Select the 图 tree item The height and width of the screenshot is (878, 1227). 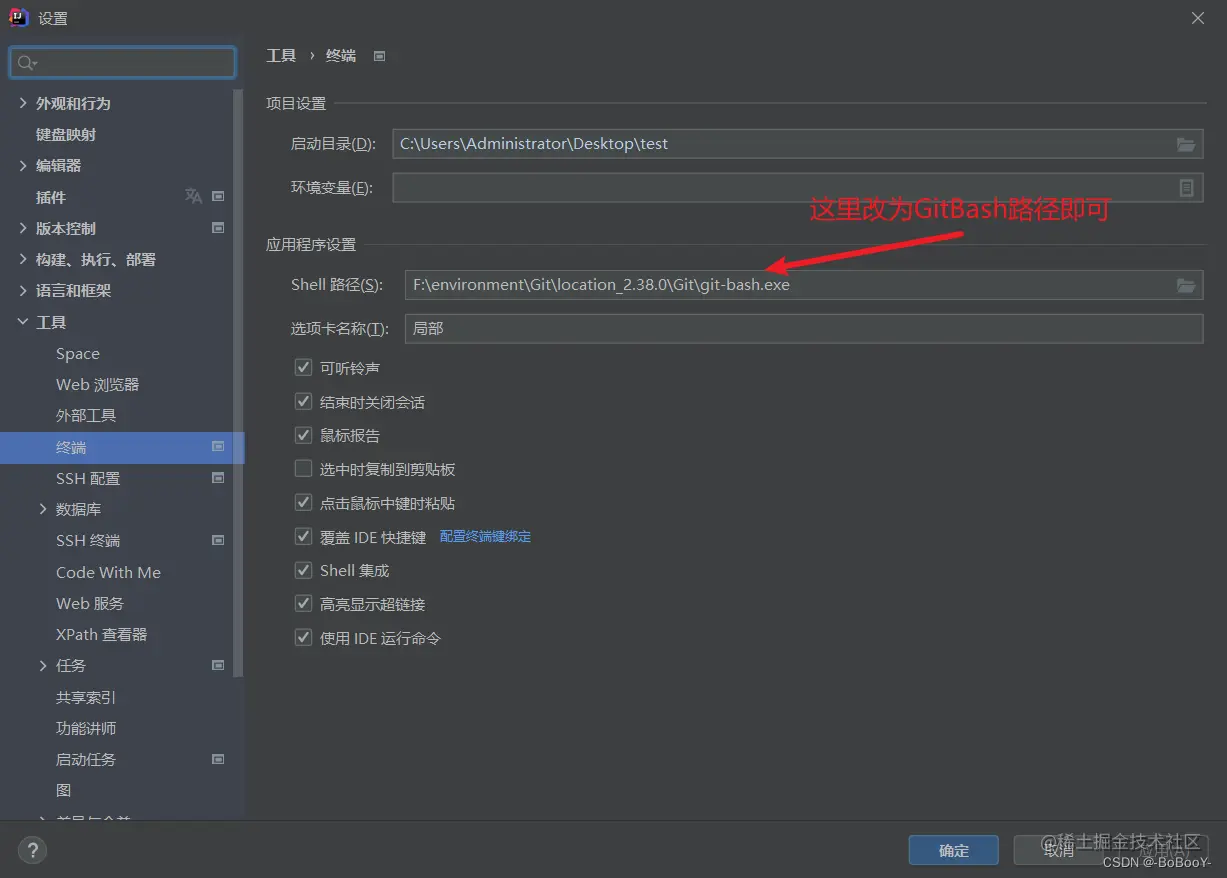click(x=64, y=790)
